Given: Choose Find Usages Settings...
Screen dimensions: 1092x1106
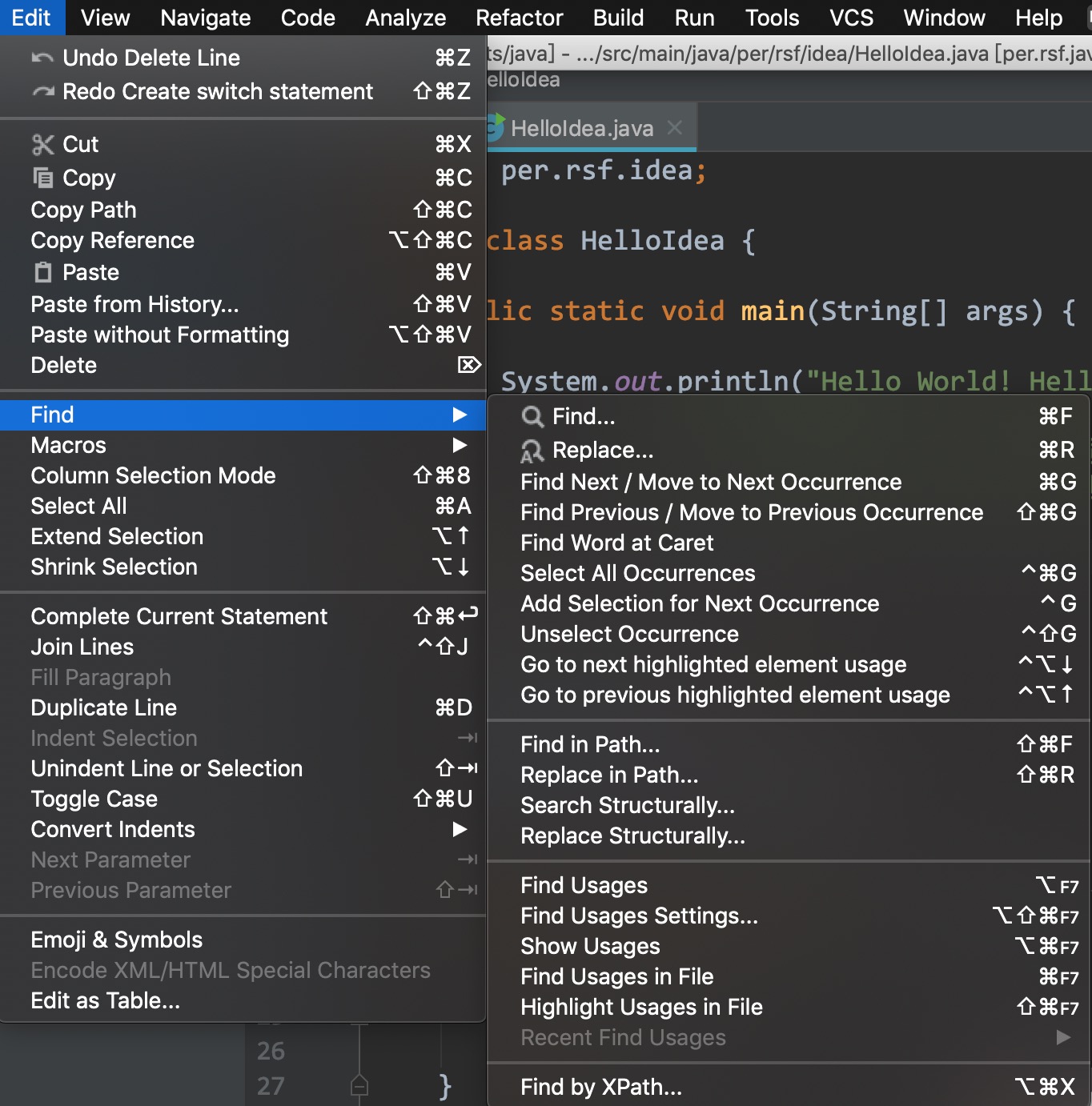Looking at the screenshot, I should point(789,916).
